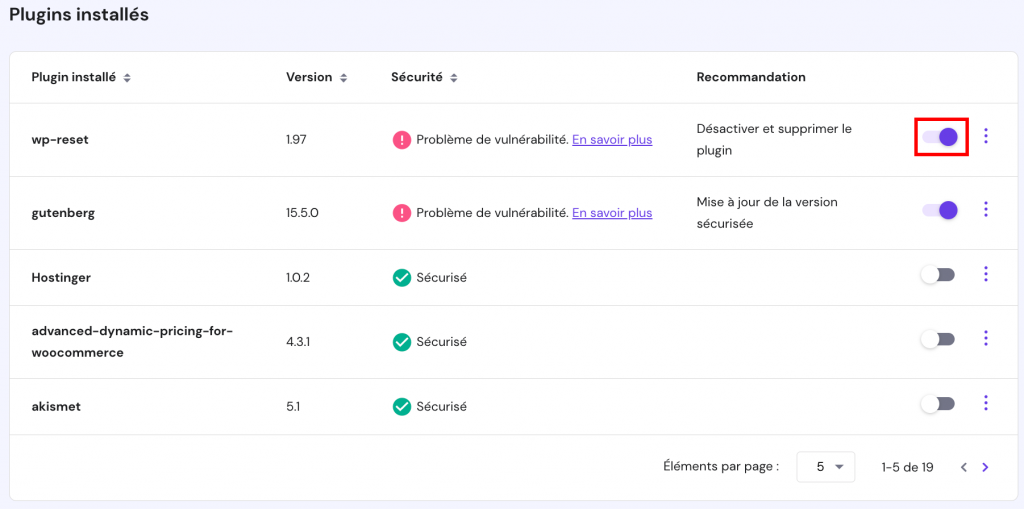Click En savoir plus link for wp-reset

tap(612, 140)
